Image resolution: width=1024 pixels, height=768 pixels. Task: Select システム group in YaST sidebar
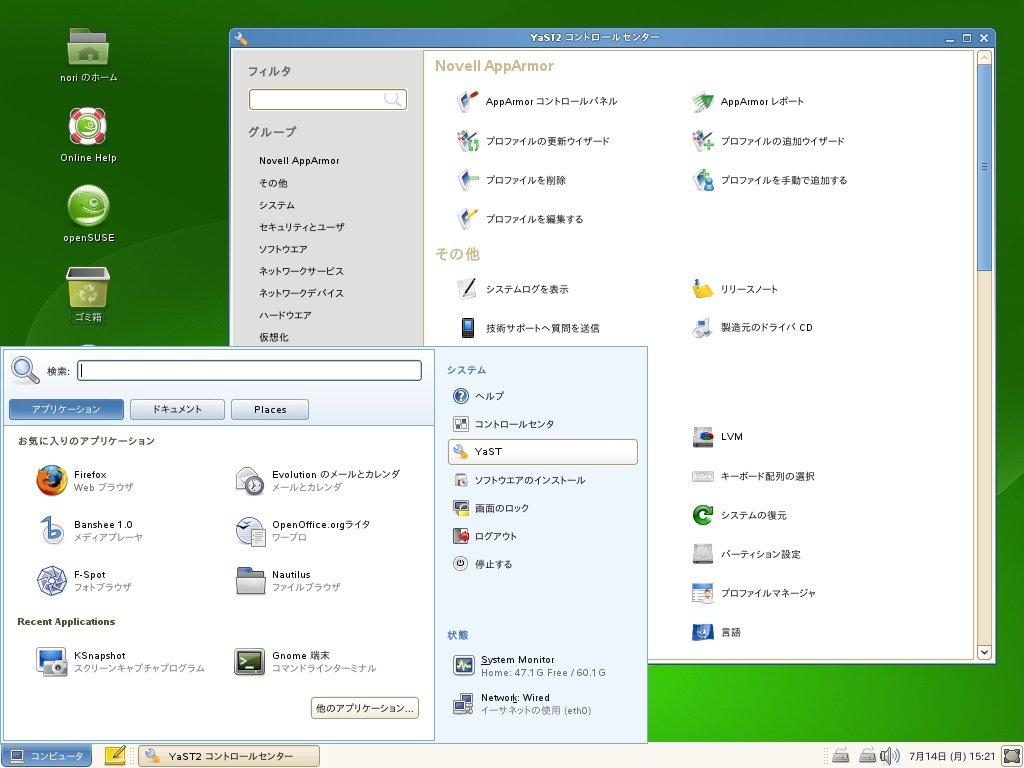pyautogui.click(x=277, y=205)
